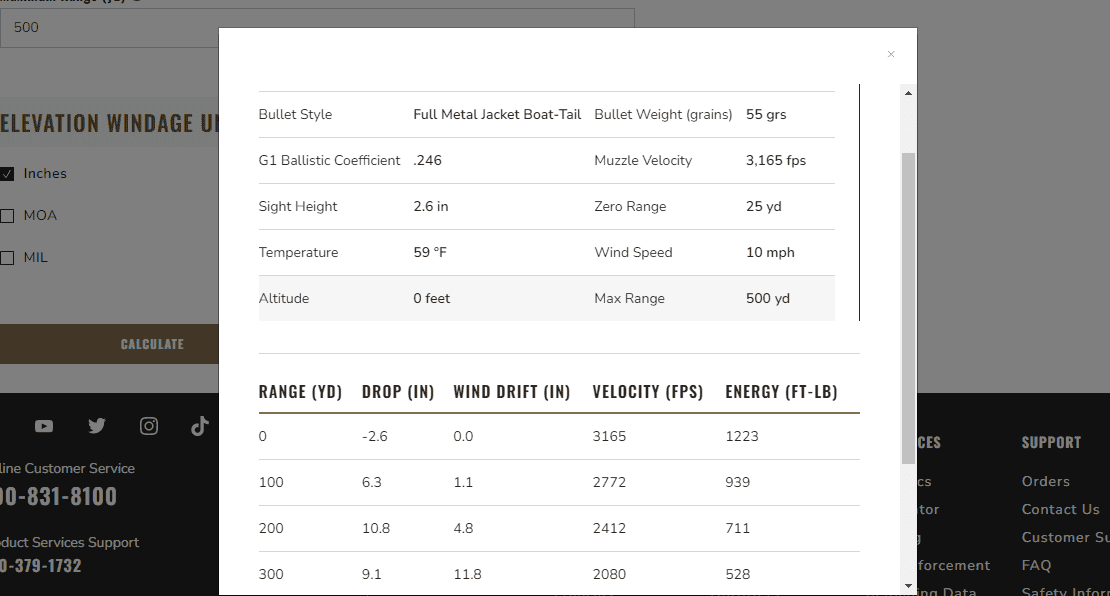Click the Wind Drift (IN) column header

(x=512, y=391)
